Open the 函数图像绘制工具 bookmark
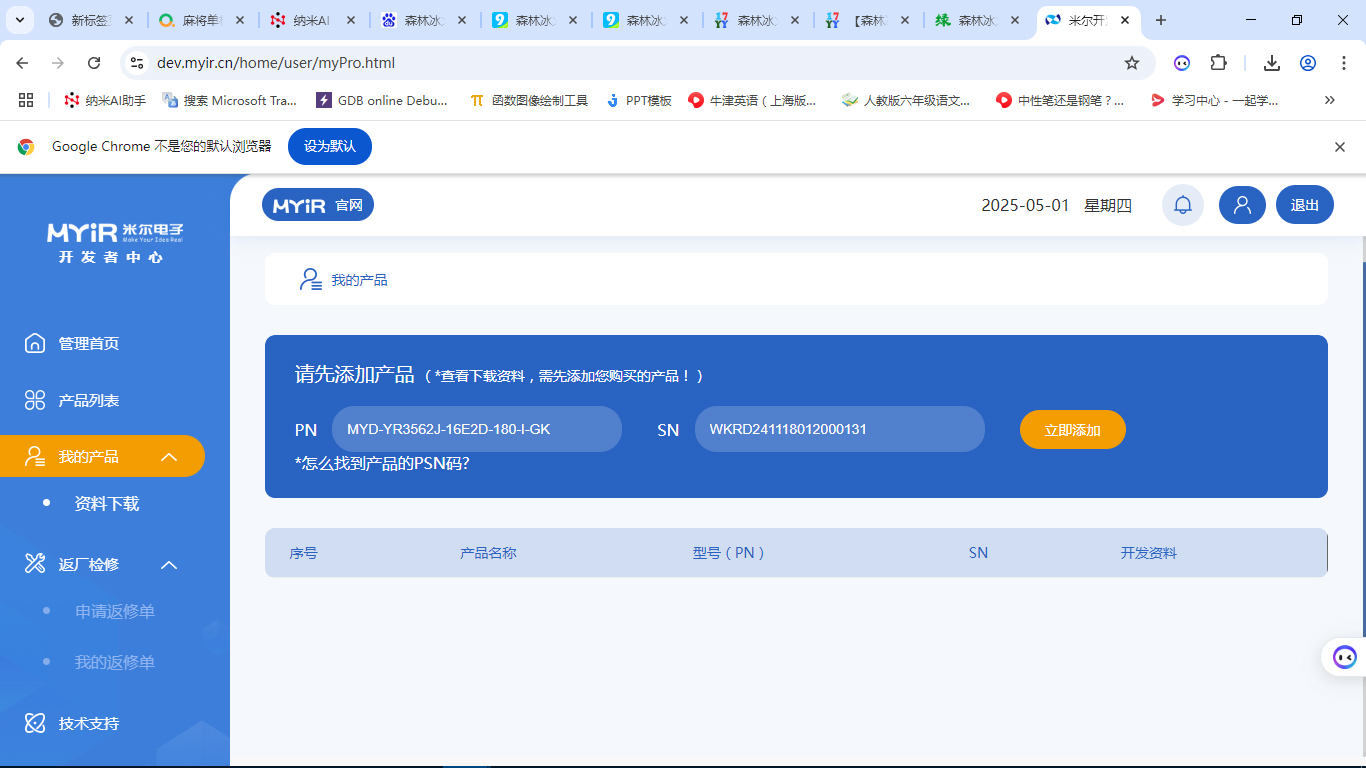This screenshot has width=1366, height=768. click(529, 100)
